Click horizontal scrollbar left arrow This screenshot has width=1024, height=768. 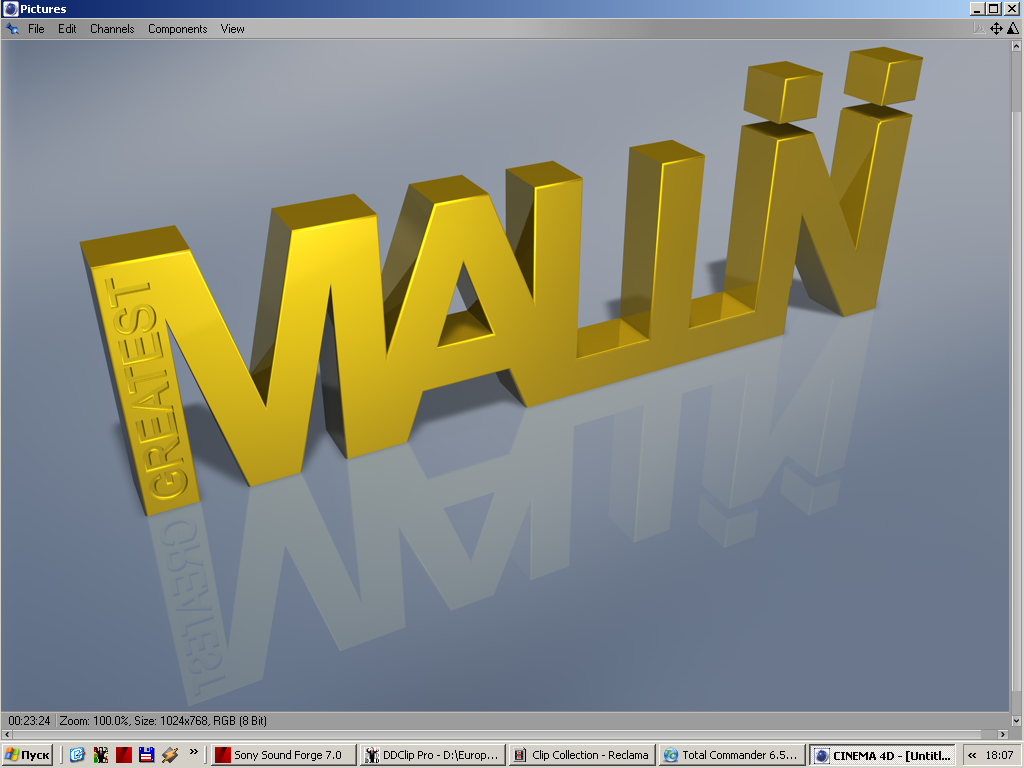coord(7,735)
